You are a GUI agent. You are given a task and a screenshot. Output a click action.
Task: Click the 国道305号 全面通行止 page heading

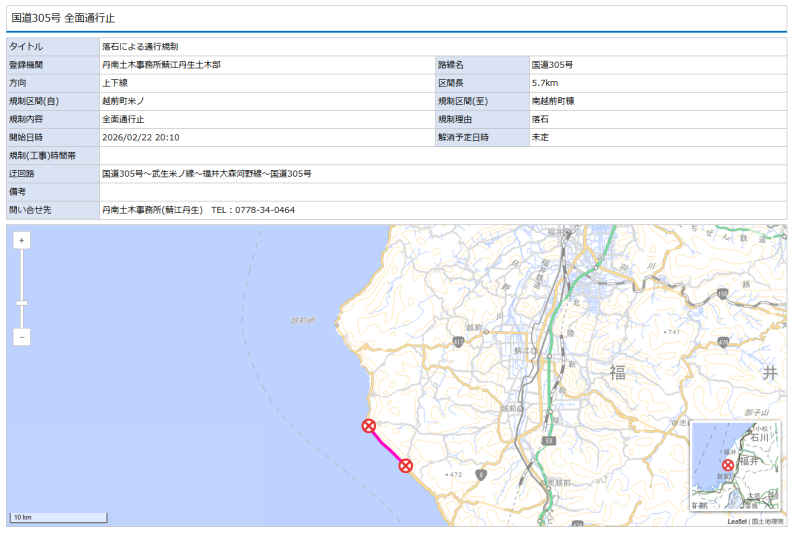coord(63,18)
